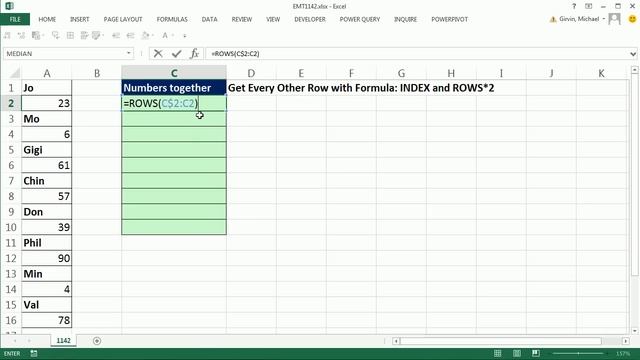Switch to the VIEW ribbon tab

point(273,19)
